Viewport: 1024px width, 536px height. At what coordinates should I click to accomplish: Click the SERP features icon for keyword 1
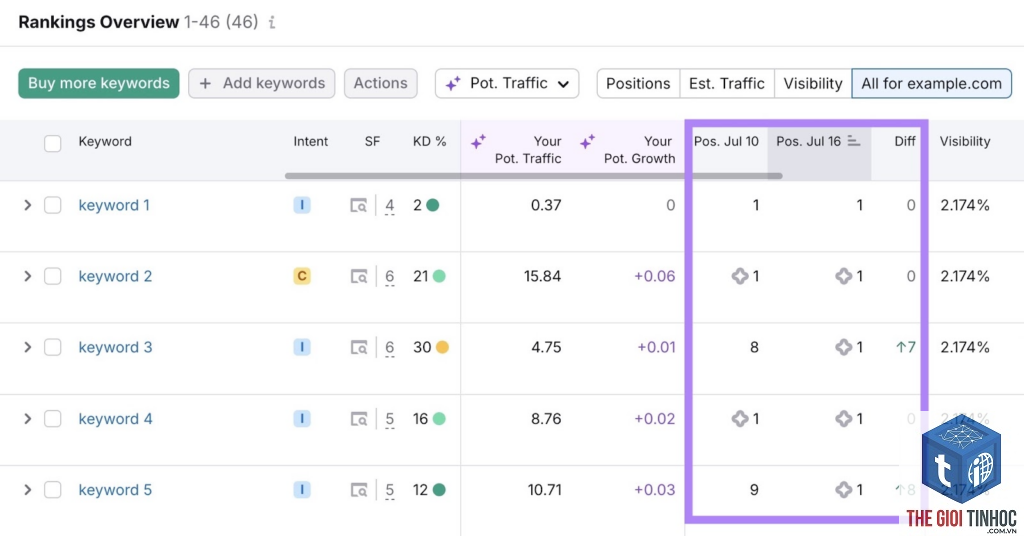coord(359,206)
